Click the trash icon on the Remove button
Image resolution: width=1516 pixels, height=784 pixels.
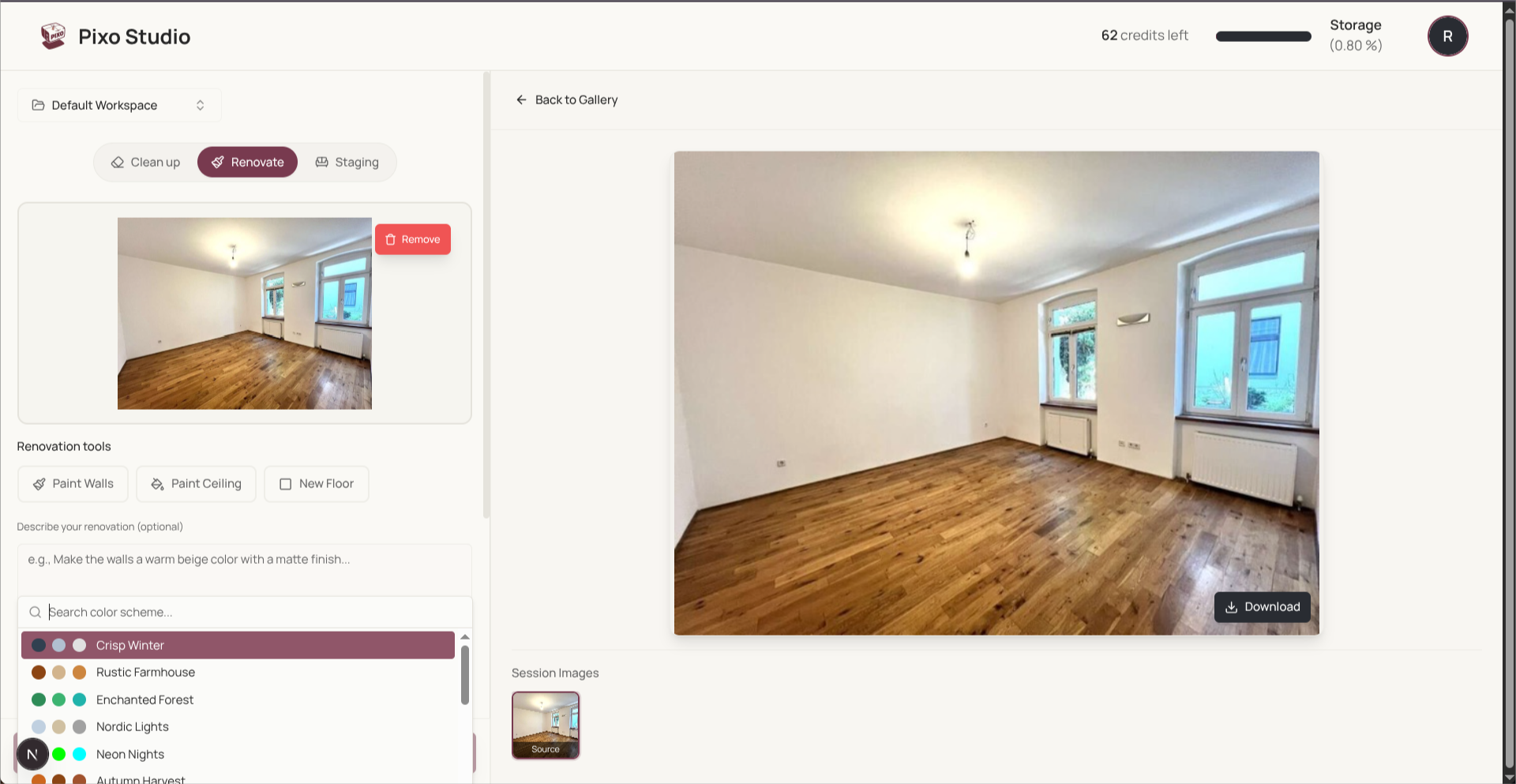[x=391, y=238]
